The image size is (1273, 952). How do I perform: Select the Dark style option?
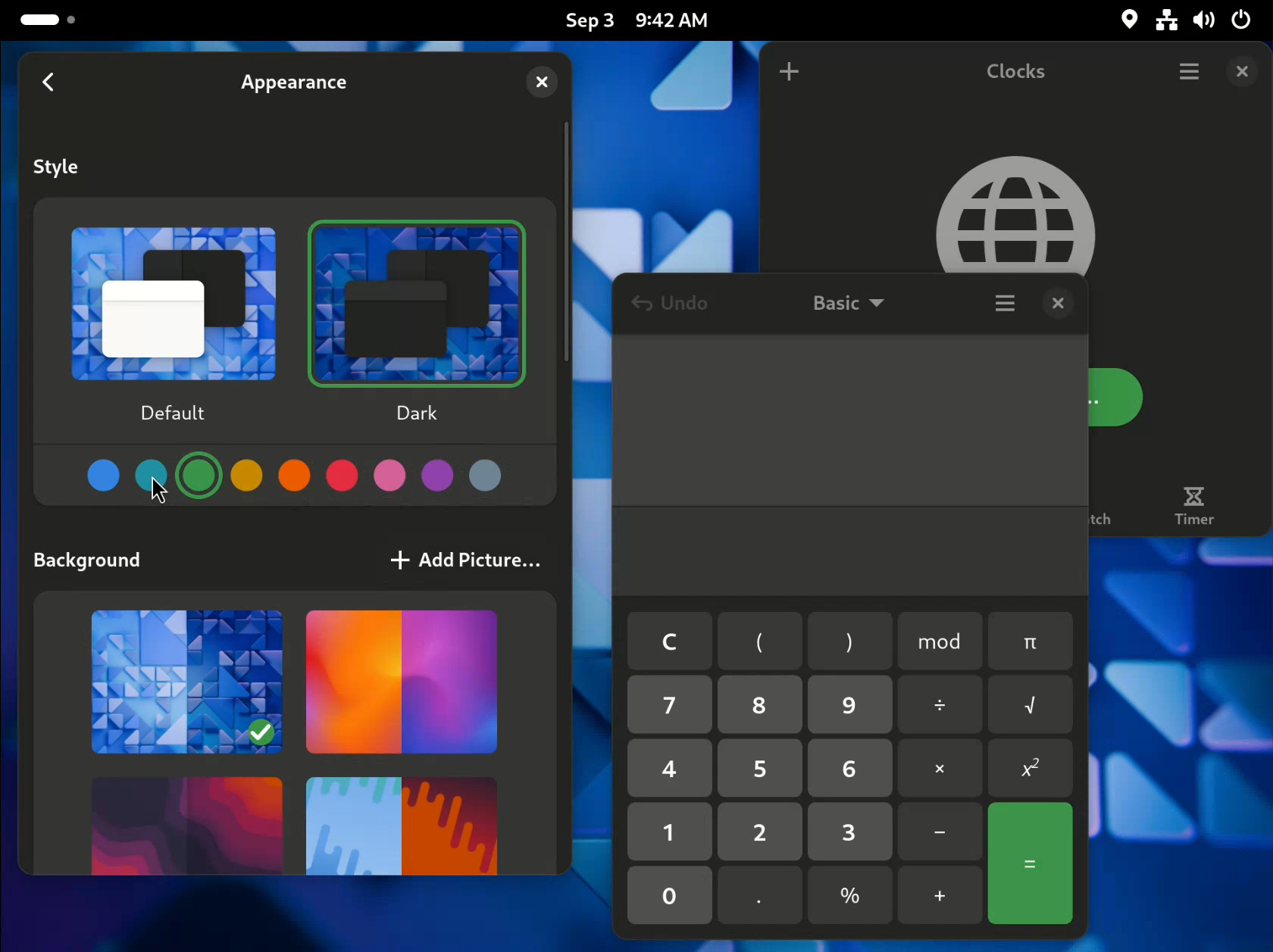pos(417,304)
